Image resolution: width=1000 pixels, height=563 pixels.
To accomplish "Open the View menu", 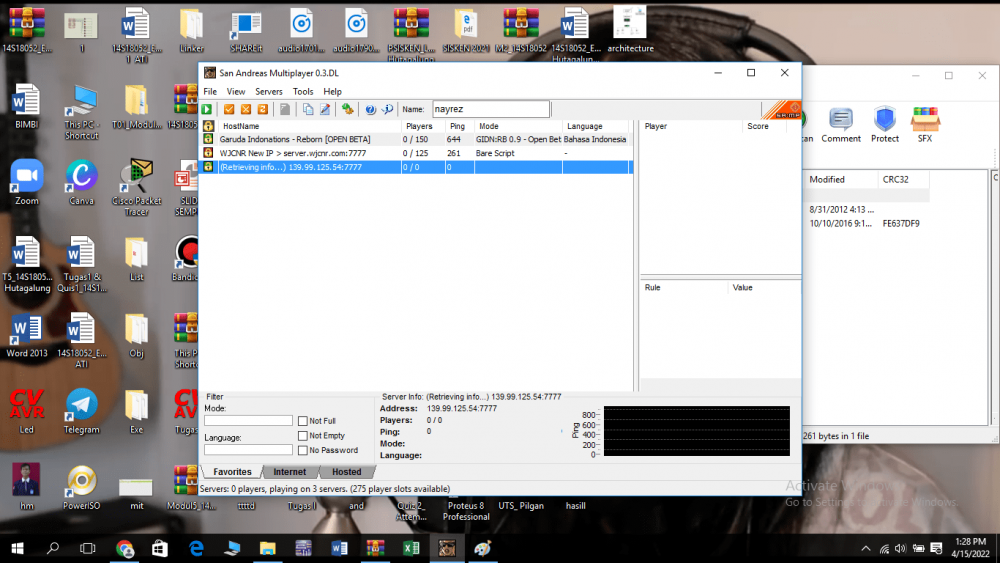I will [x=235, y=91].
